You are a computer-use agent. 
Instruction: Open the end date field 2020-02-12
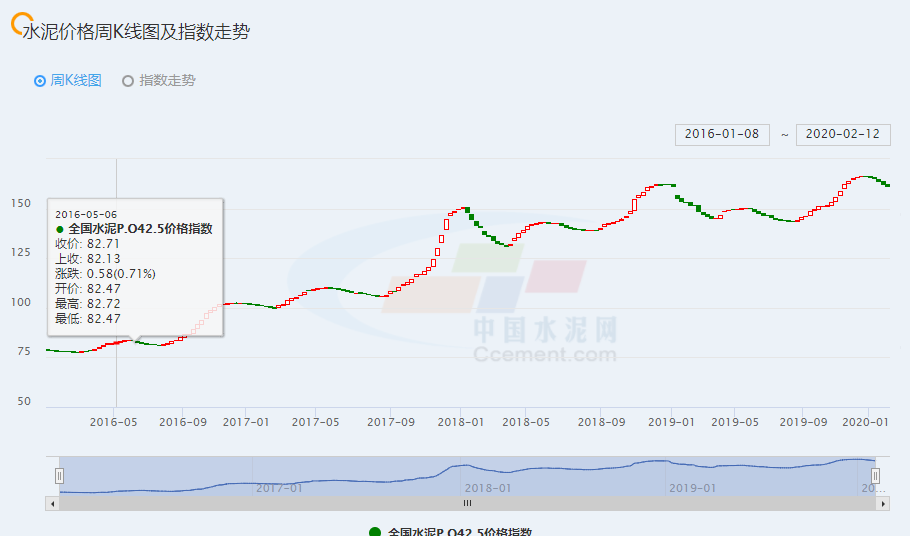point(842,134)
